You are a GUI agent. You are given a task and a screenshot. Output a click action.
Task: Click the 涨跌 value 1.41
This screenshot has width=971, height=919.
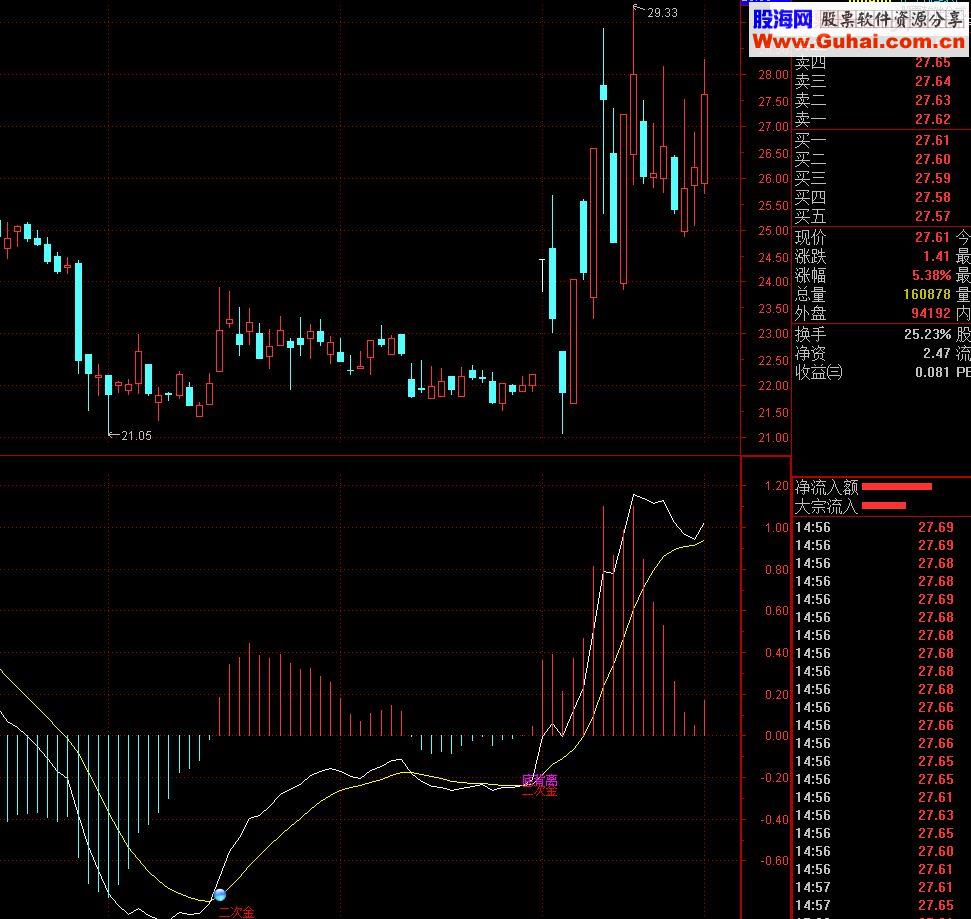tap(936, 256)
